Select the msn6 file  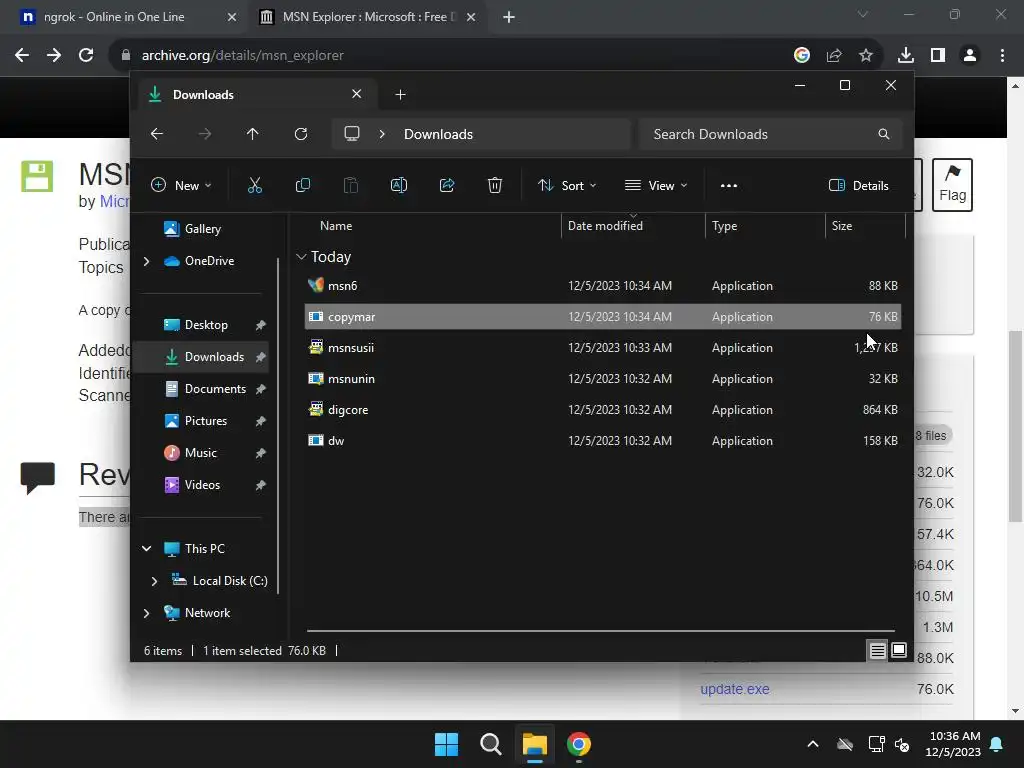603,285
